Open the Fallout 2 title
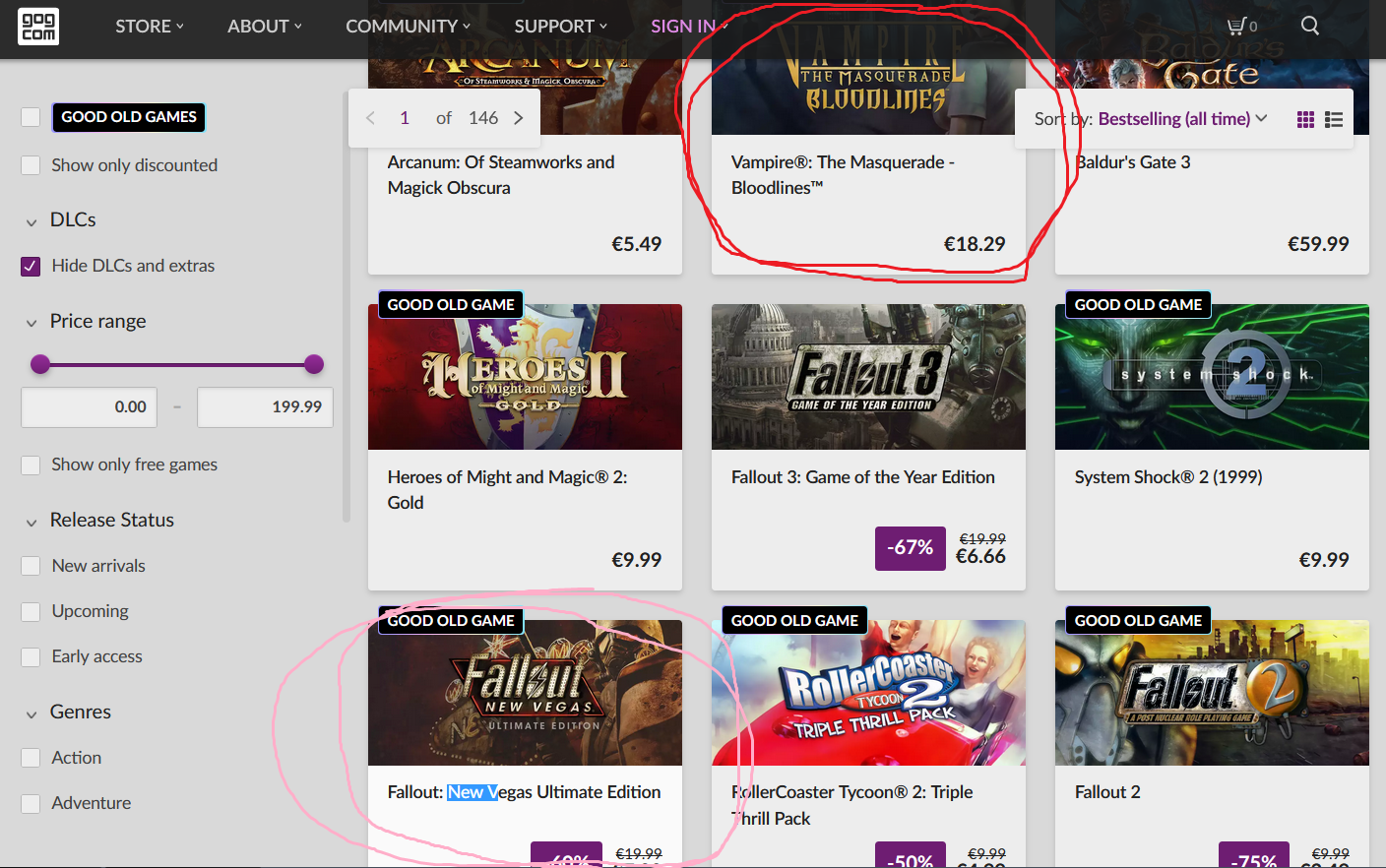This screenshot has height=868, width=1386. [x=1107, y=792]
